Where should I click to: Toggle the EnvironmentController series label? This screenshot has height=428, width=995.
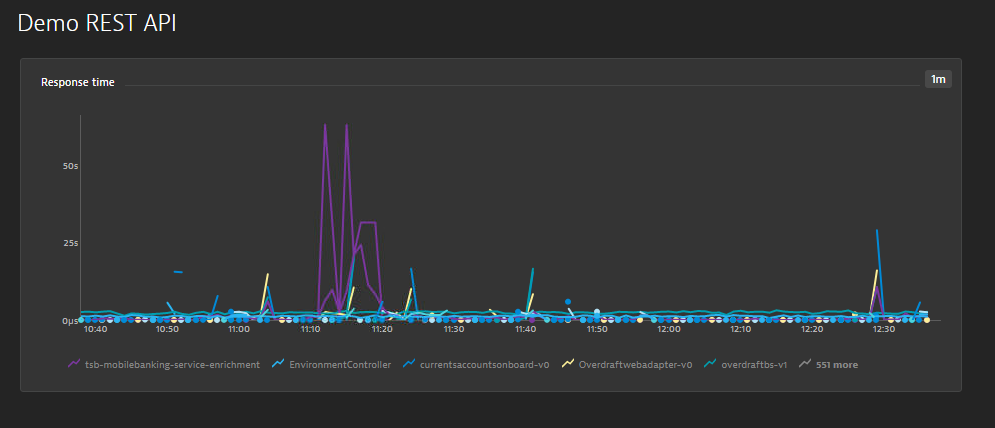[340, 365]
